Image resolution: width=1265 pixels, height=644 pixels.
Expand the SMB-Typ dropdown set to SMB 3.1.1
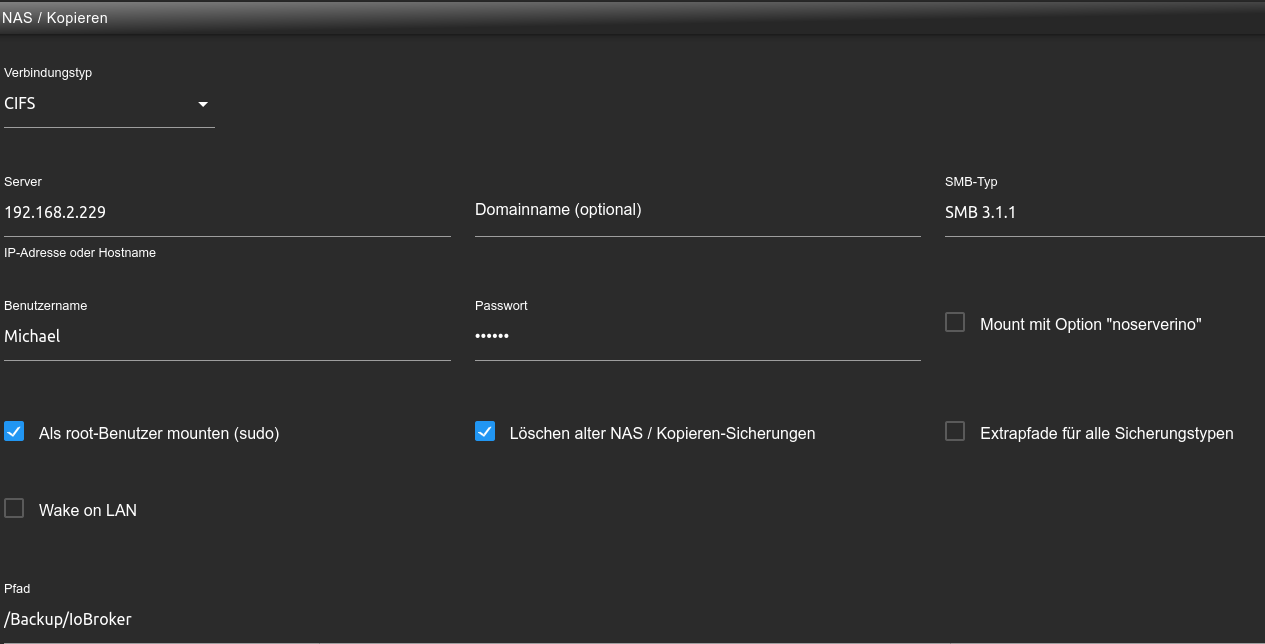coord(1100,212)
